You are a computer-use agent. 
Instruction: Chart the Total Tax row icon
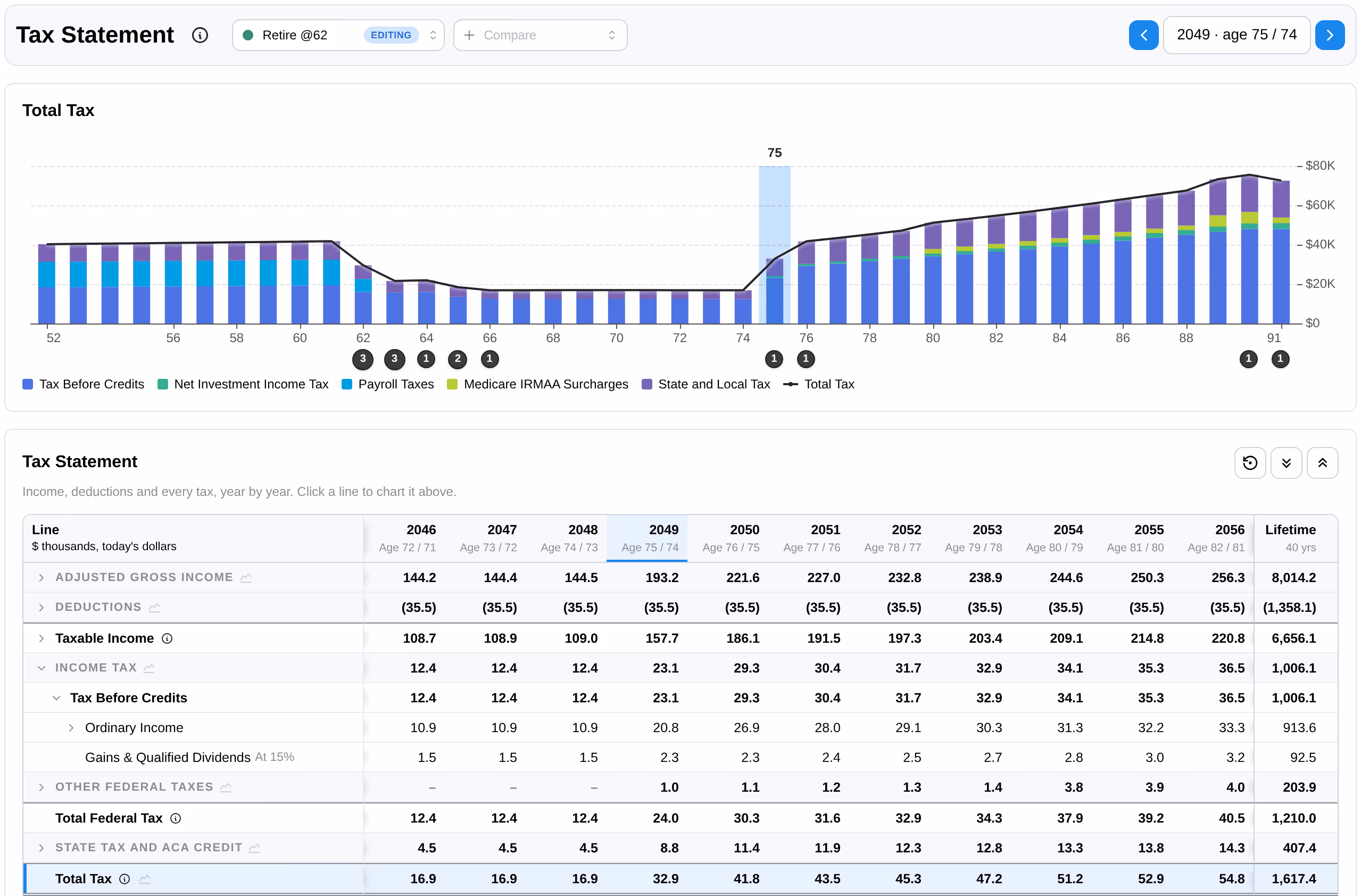[145, 879]
